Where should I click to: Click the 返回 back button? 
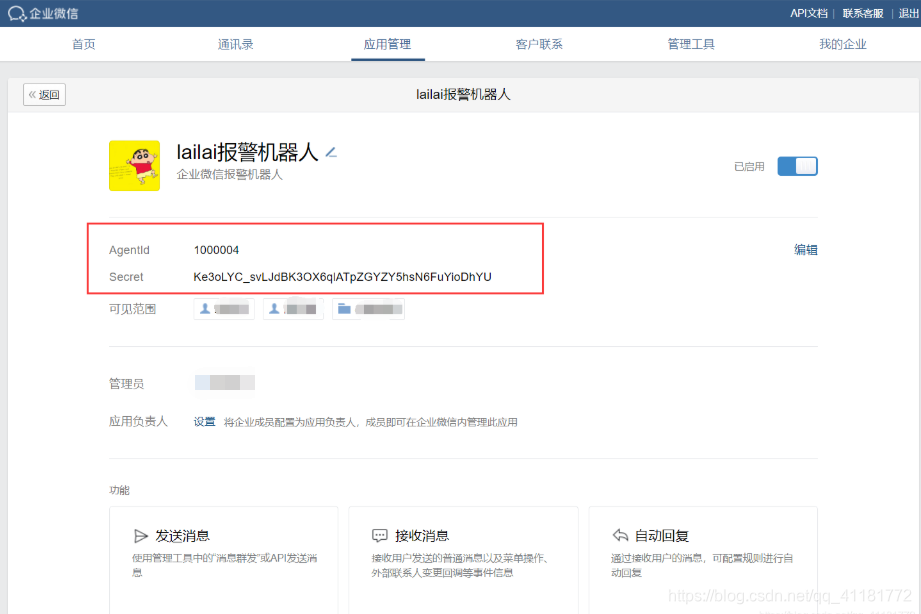pos(45,95)
